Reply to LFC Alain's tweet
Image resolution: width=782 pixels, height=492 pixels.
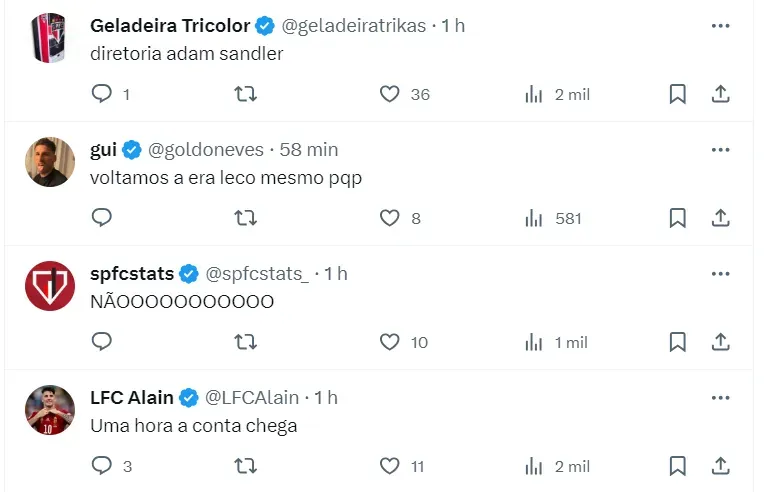coord(102,466)
